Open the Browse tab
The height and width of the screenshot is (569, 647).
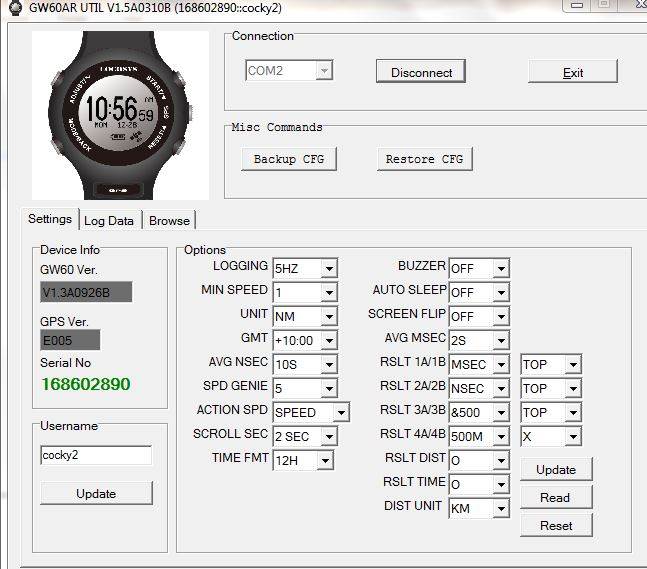point(169,221)
